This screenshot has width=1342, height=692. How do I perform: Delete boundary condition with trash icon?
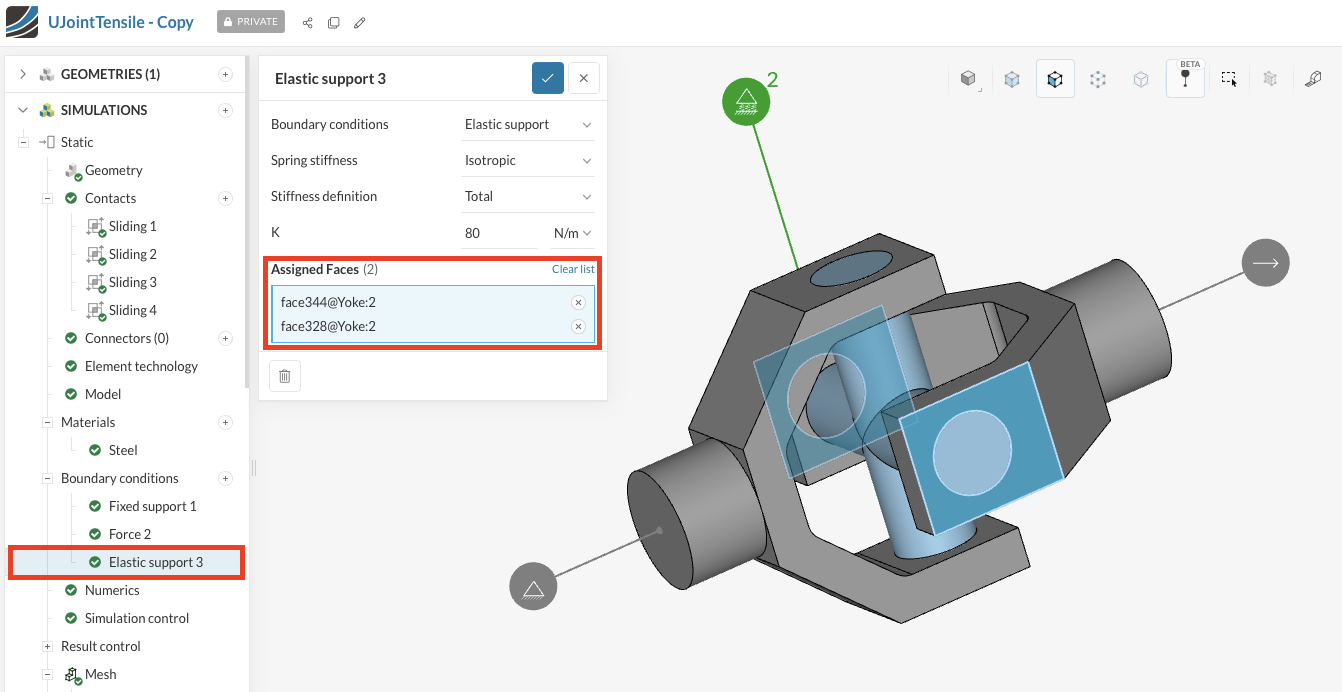[285, 376]
